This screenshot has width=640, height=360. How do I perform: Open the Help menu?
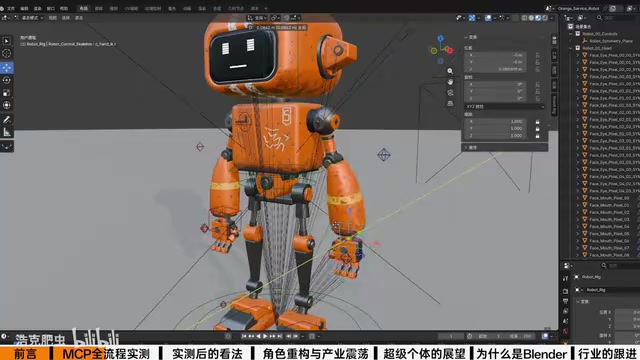click(x=64, y=8)
